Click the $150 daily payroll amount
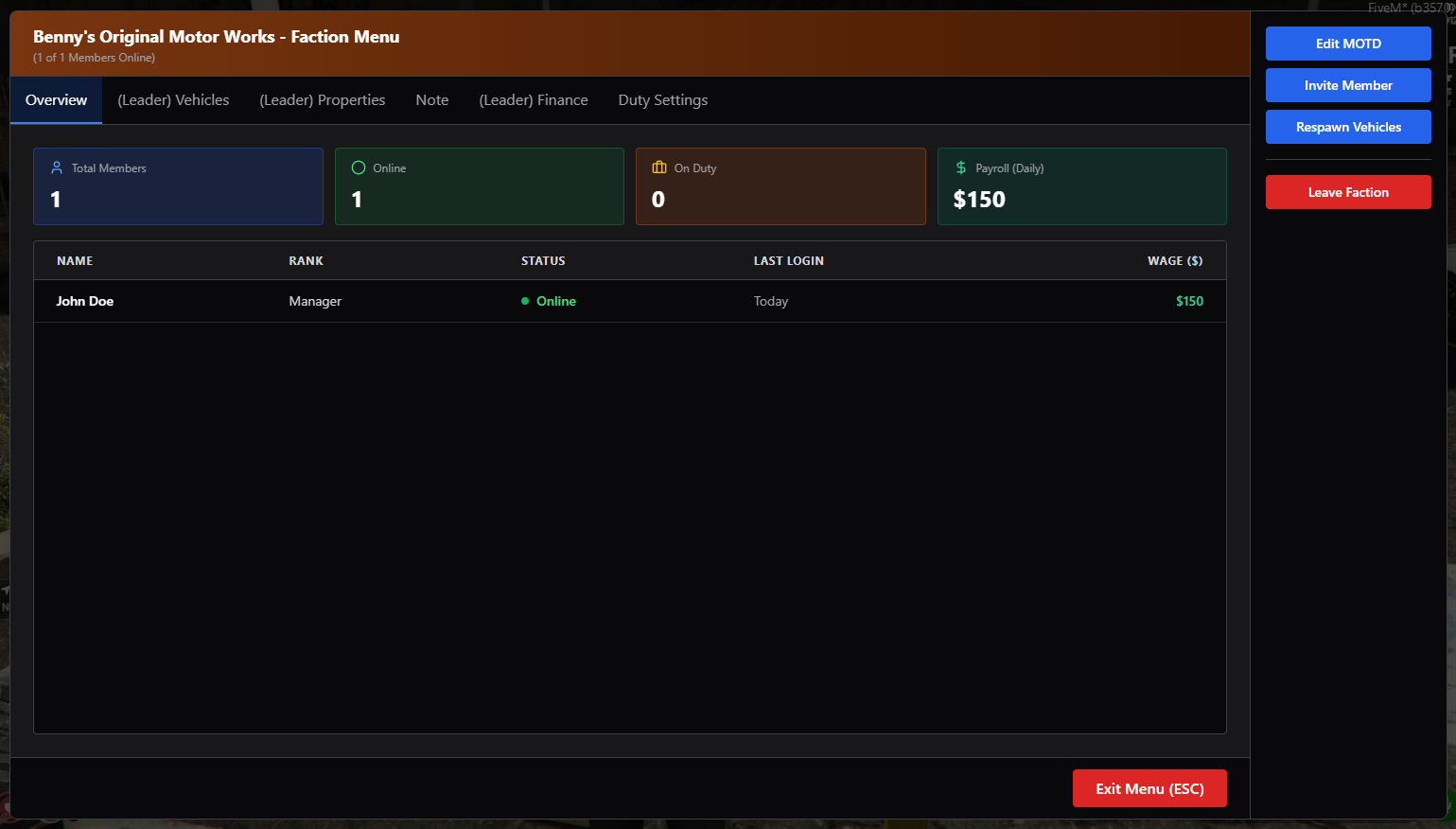The width and height of the screenshot is (1456, 829). (x=979, y=200)
